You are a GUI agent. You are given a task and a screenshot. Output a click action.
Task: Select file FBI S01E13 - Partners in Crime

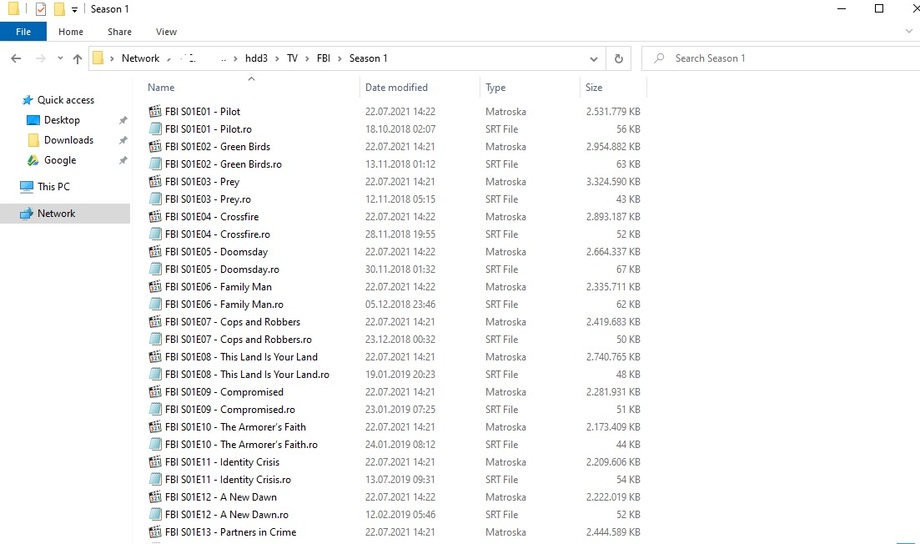pos(231,532)
